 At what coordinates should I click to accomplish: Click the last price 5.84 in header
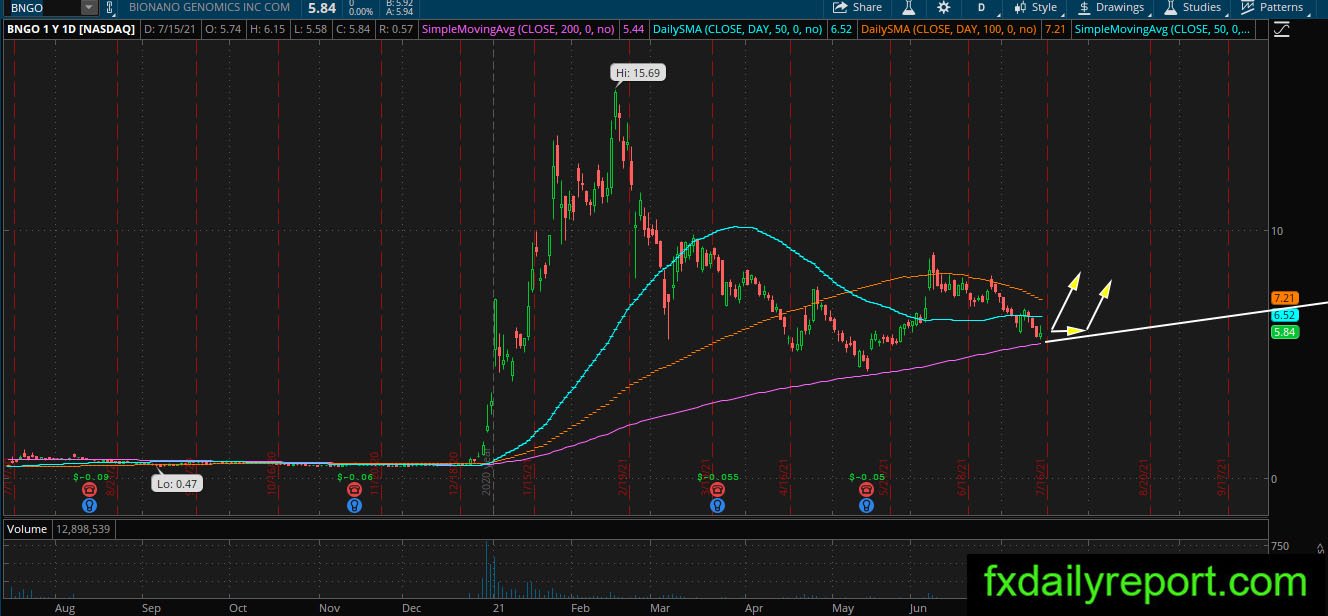tap(321, 8)
